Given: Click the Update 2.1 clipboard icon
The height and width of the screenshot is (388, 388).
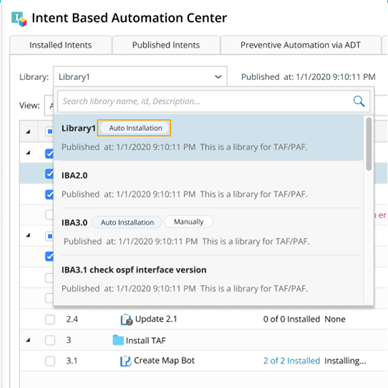Looking at the screenshot, I should (126, 319).
